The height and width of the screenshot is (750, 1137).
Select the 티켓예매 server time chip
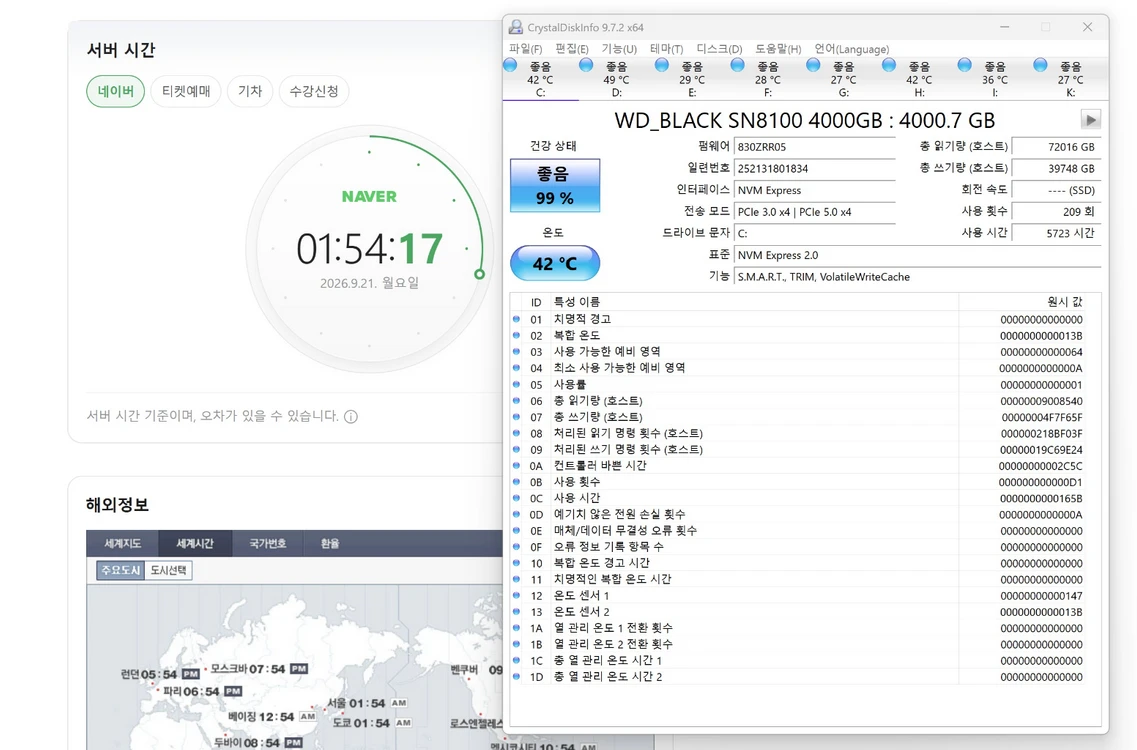(x=186, y=91)
